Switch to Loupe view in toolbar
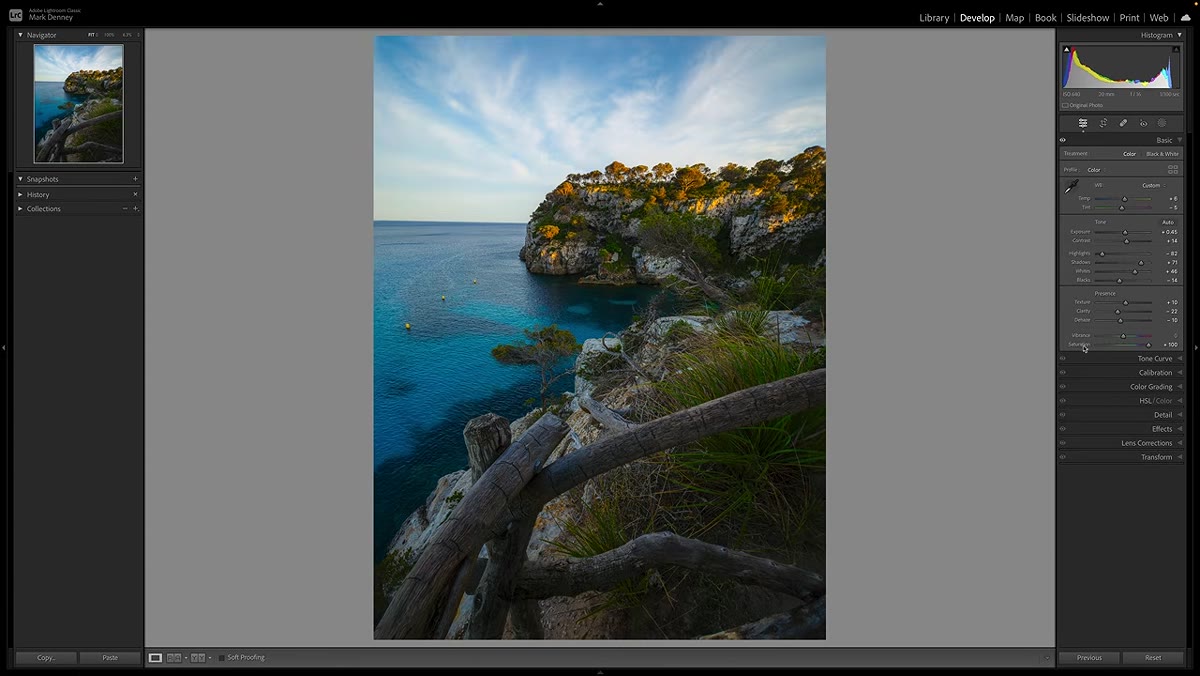 coord(155,658)
